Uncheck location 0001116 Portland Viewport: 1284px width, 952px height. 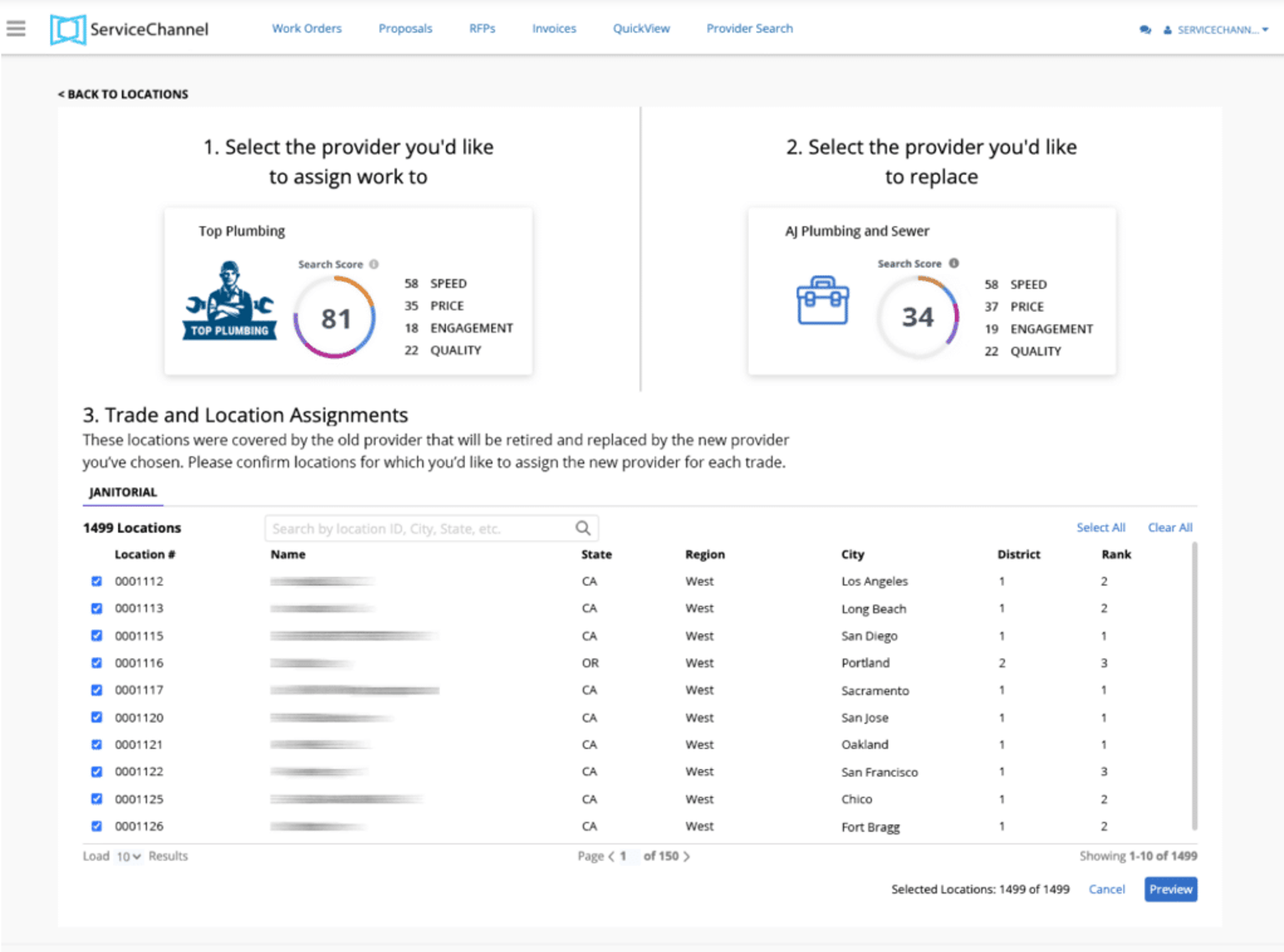click(x=96, y=663)
